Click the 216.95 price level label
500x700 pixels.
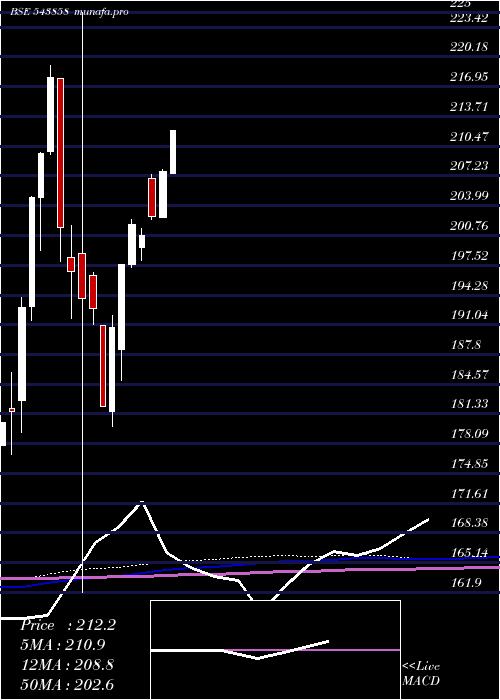tap(469, 77)
